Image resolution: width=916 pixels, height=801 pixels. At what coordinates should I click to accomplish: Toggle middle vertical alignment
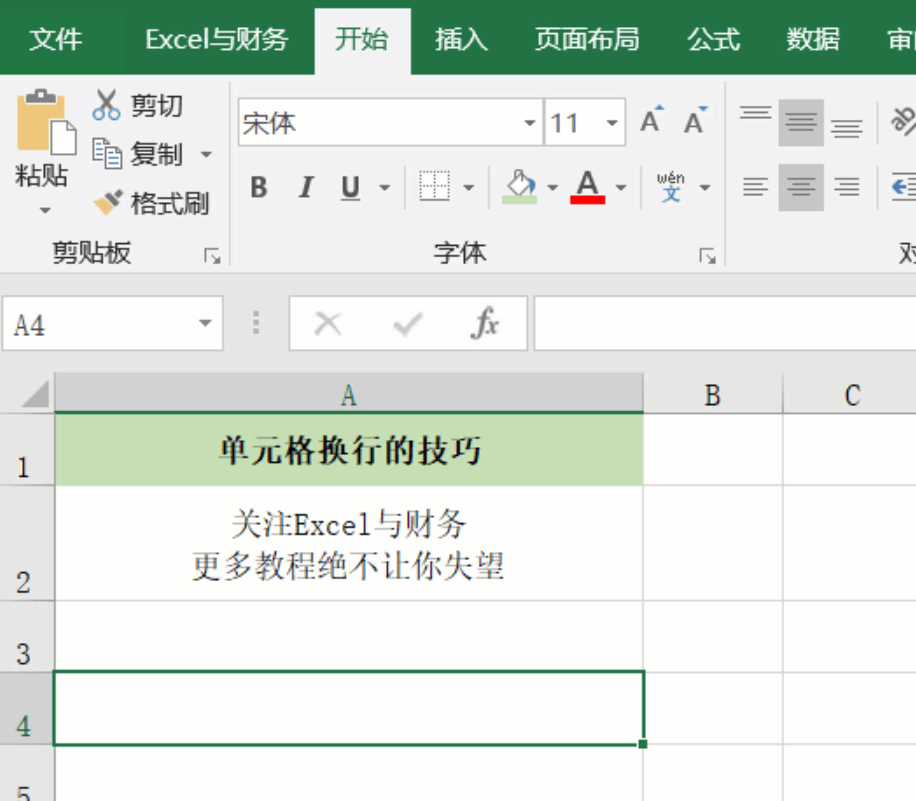(x=801, y=122)
